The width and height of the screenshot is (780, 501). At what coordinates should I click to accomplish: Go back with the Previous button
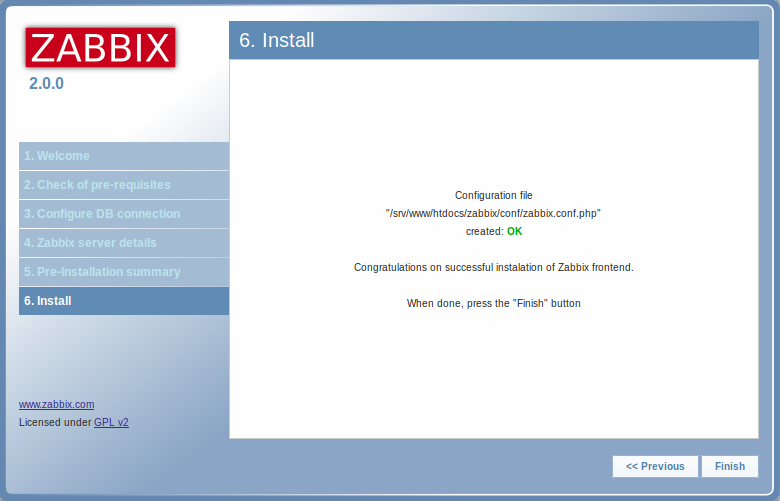[655, 466]
